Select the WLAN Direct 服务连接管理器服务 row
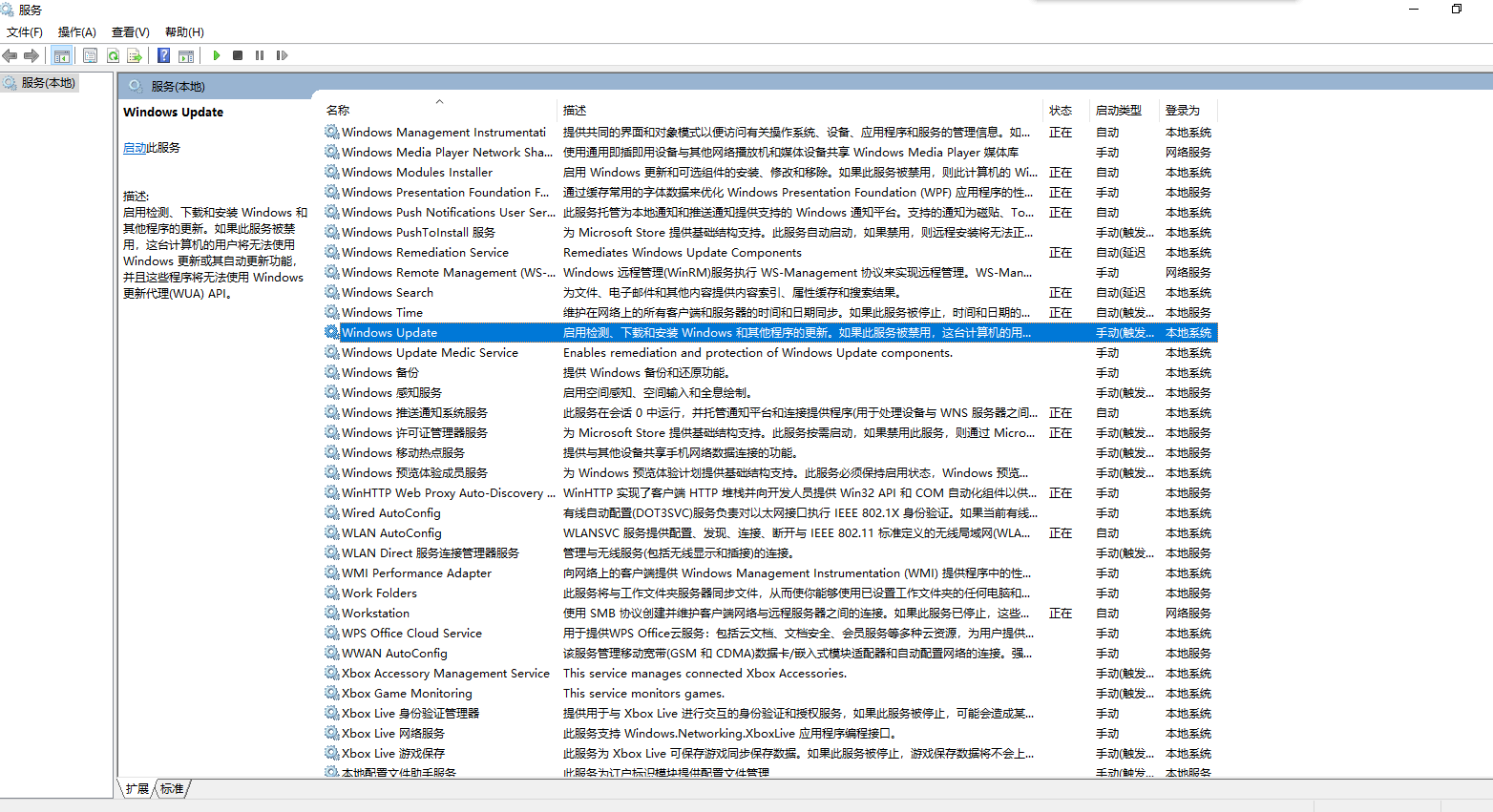 [x=770, y=552]
